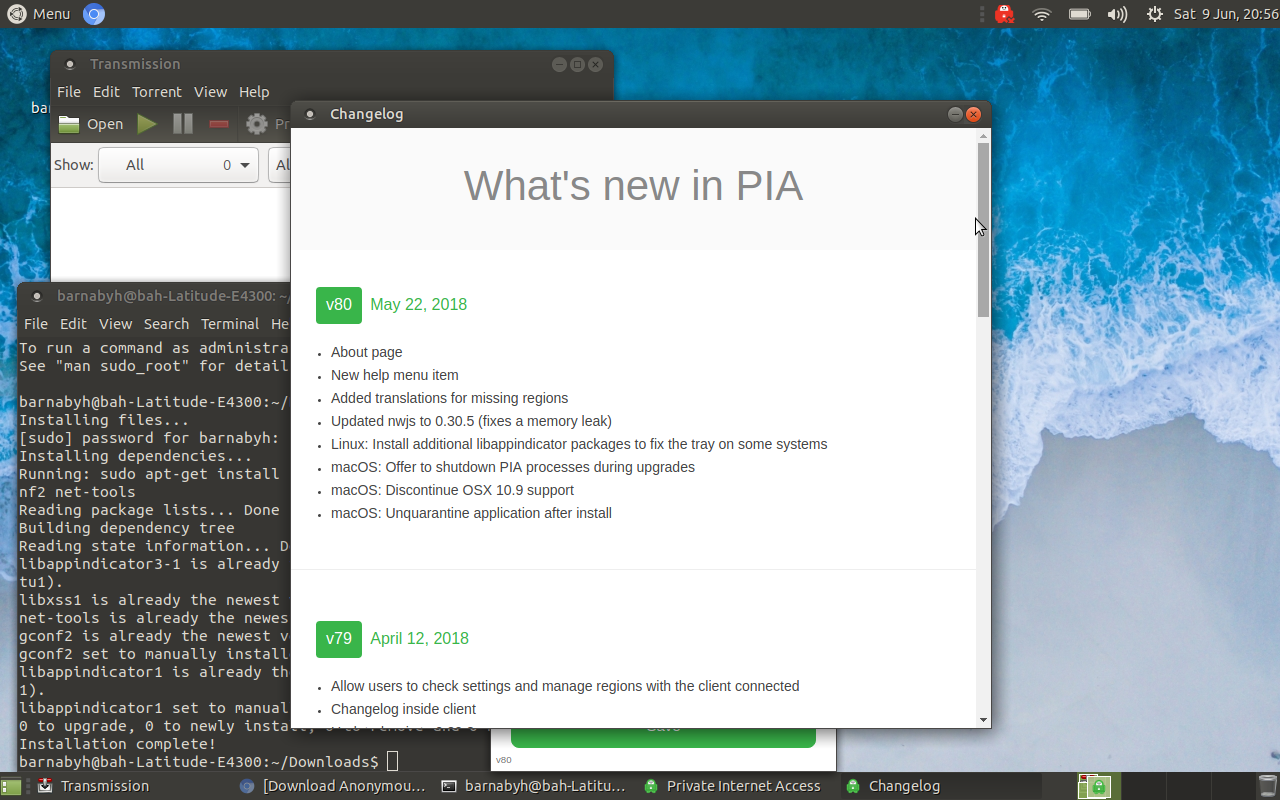Open the trash icon in the bottom panel

(1267, 786)
